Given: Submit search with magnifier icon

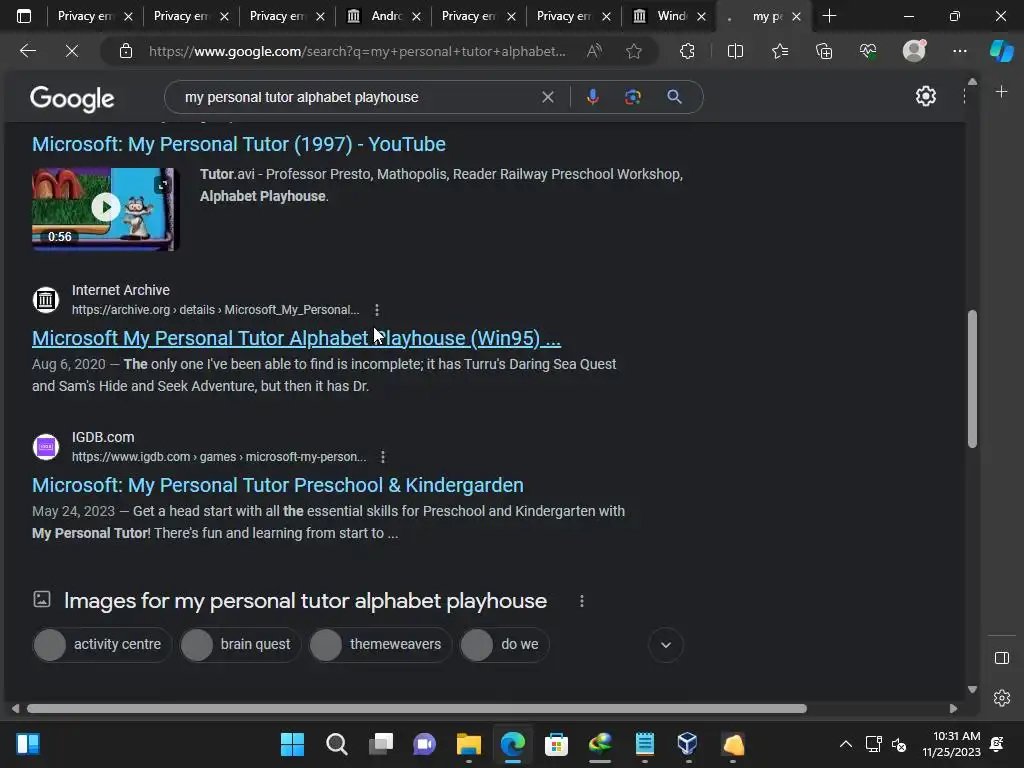Looking at the screenshot, I should [675, 97].
